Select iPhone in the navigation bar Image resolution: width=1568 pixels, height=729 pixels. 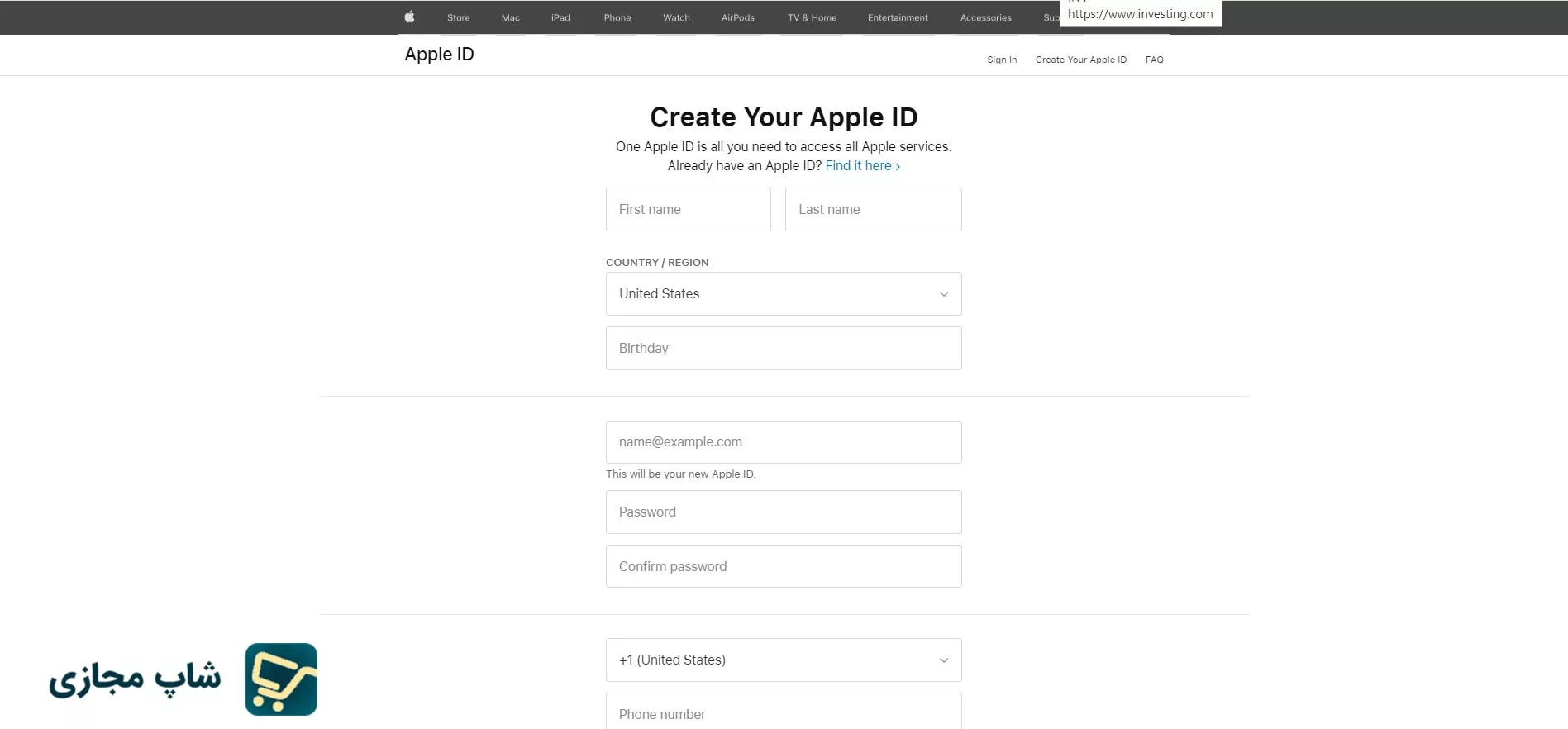click(616, 17)
